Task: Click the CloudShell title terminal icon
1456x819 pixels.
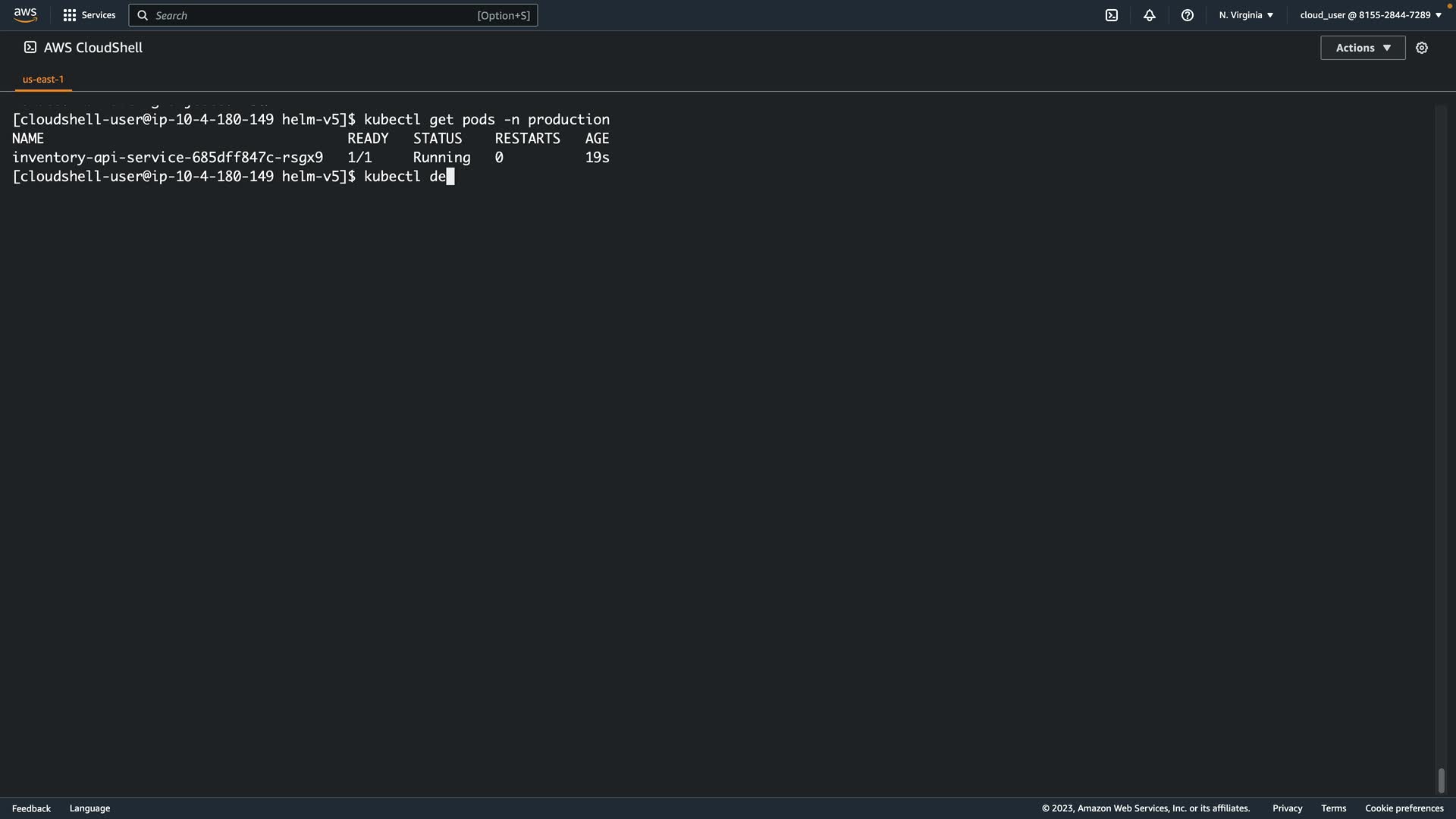Action: point(30,47)
